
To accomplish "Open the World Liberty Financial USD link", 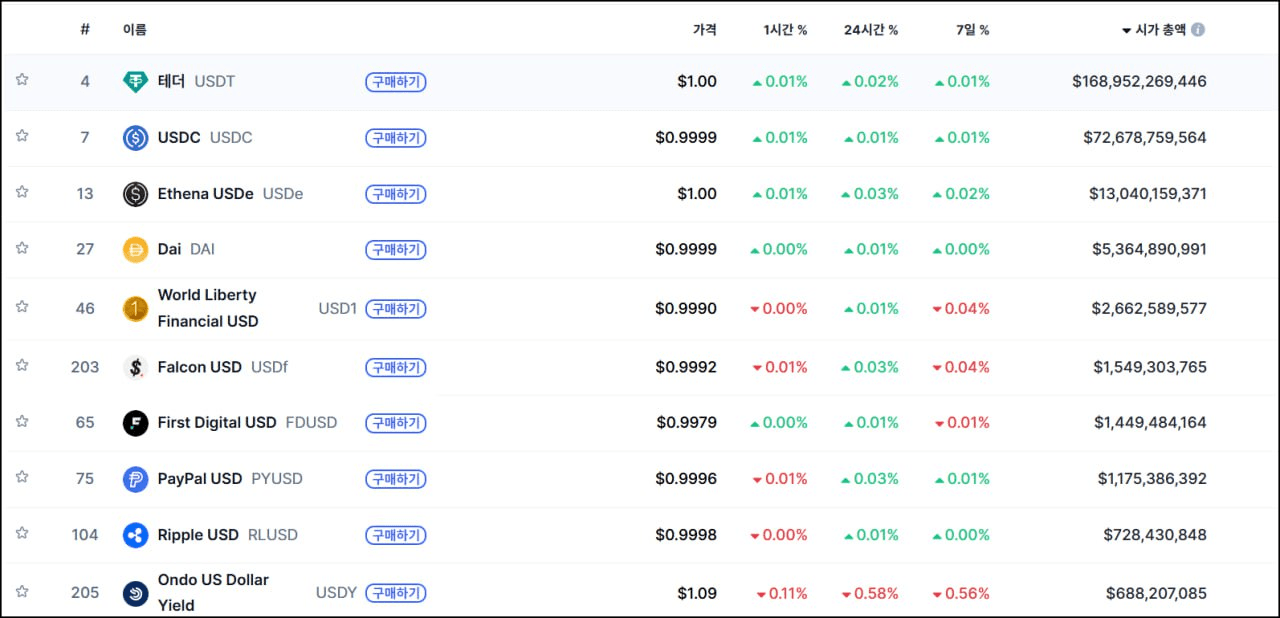I will point(208,308).
